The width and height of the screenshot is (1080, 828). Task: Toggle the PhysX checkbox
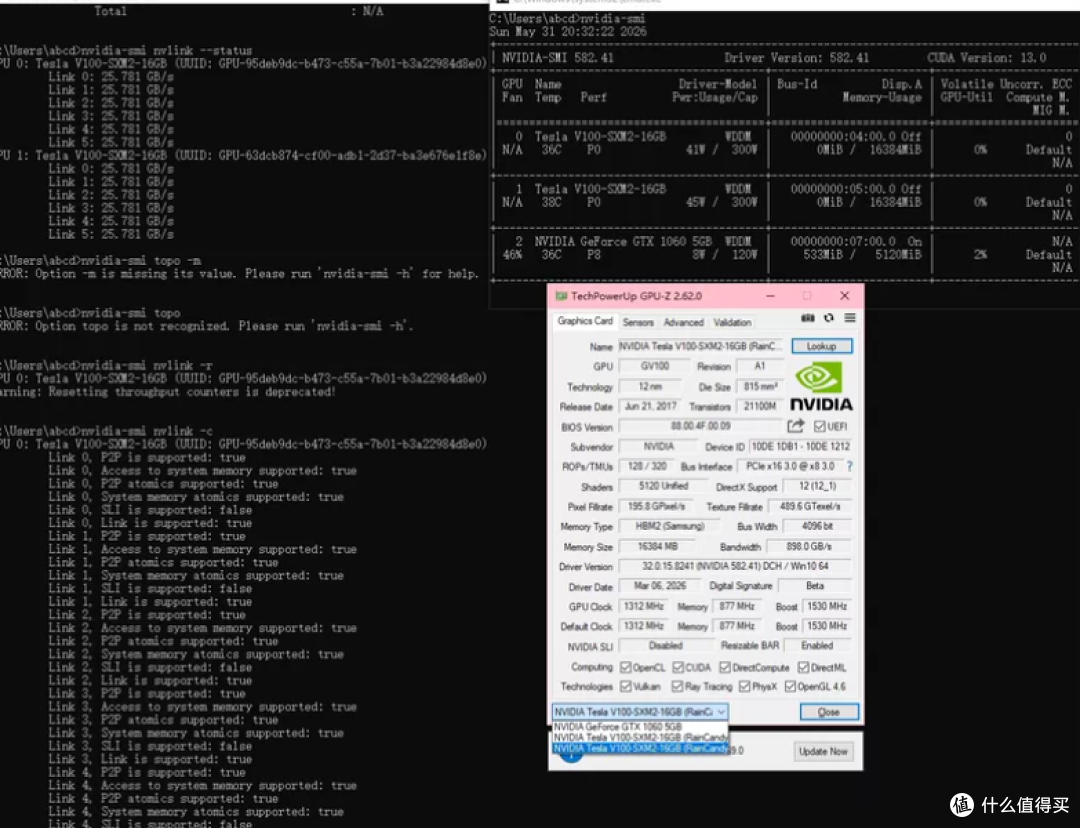(x=745, y=686)
